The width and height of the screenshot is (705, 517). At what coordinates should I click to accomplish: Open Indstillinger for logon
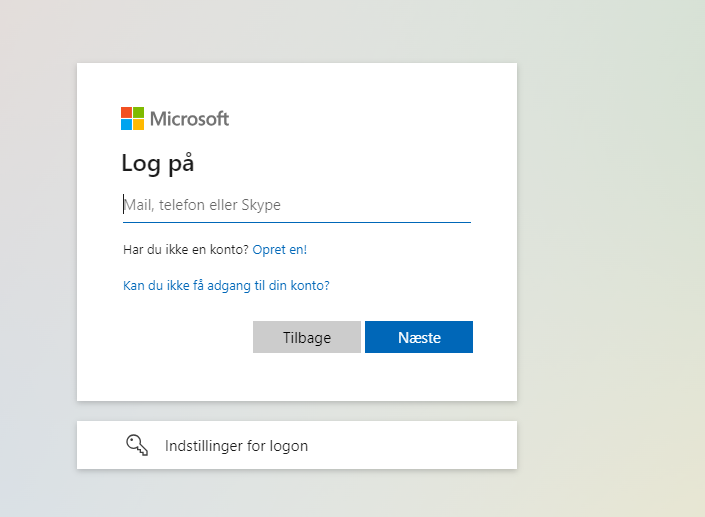click(x=297, y=445)
